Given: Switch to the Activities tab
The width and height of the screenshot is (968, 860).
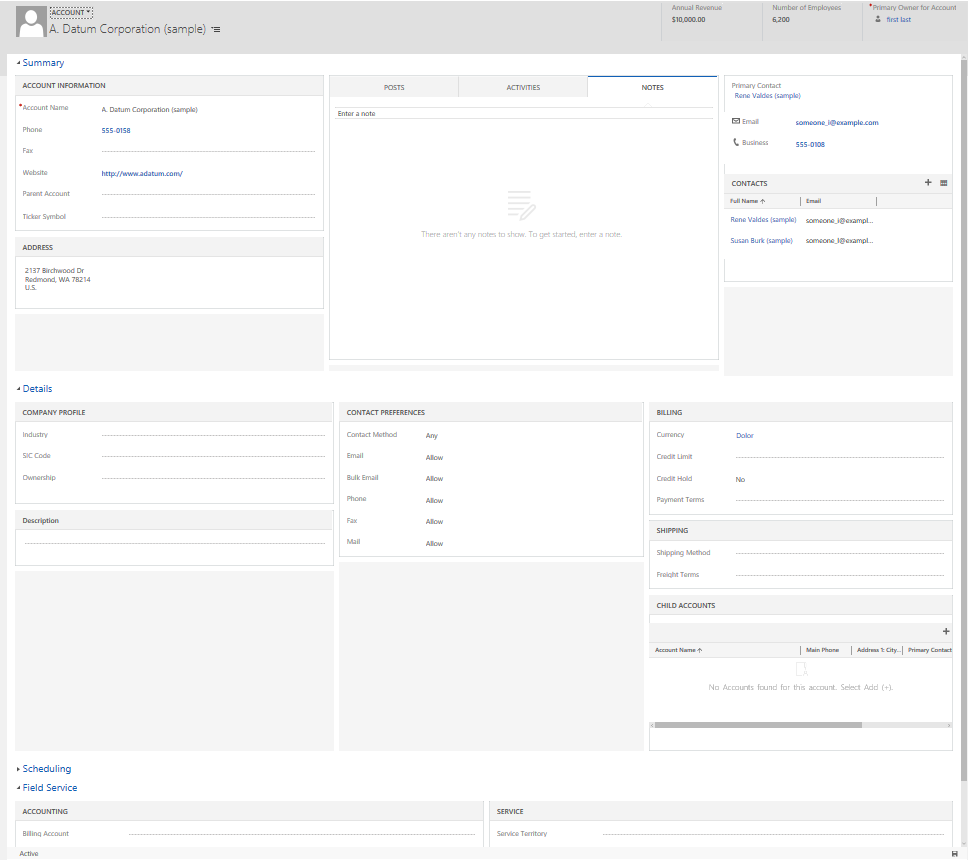Looking at the screenshot, I should coord(523,87).
